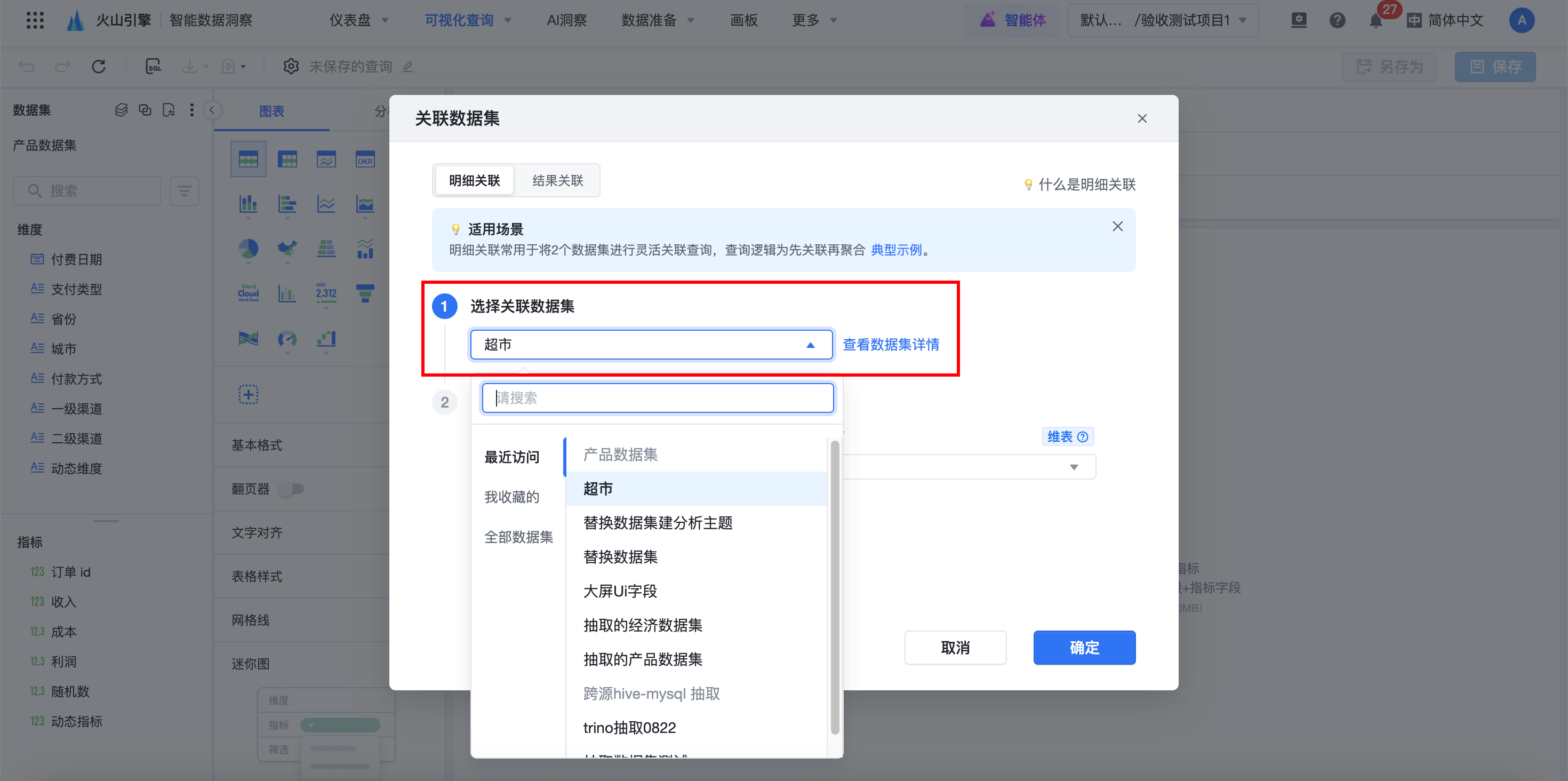
Task: Focus the 请搜索 dataset search field
Action: 658,398
